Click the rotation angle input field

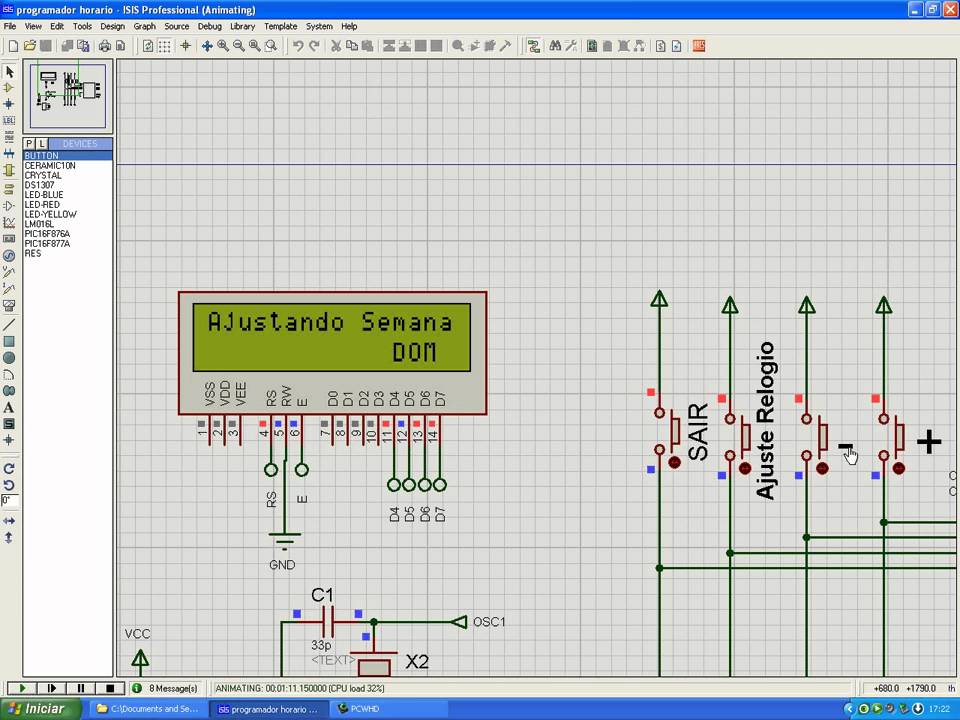click(10, 501)
